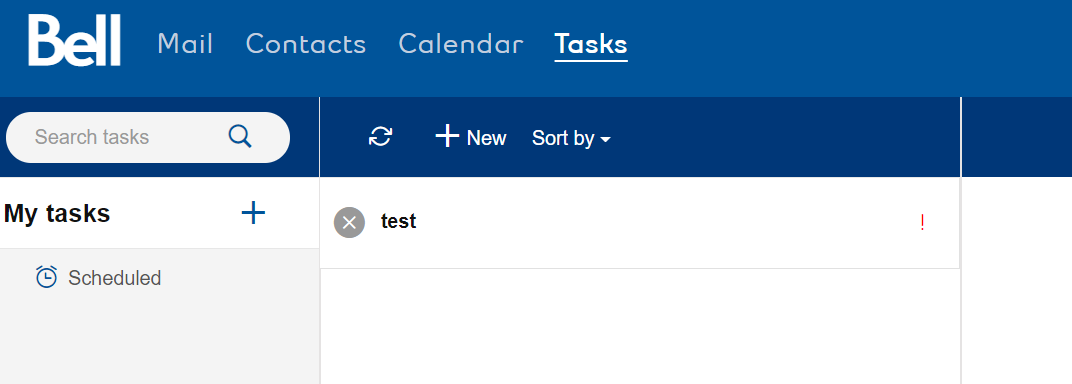Select the Tasks tab
1072x384 pixels.
tap(591, 44)
